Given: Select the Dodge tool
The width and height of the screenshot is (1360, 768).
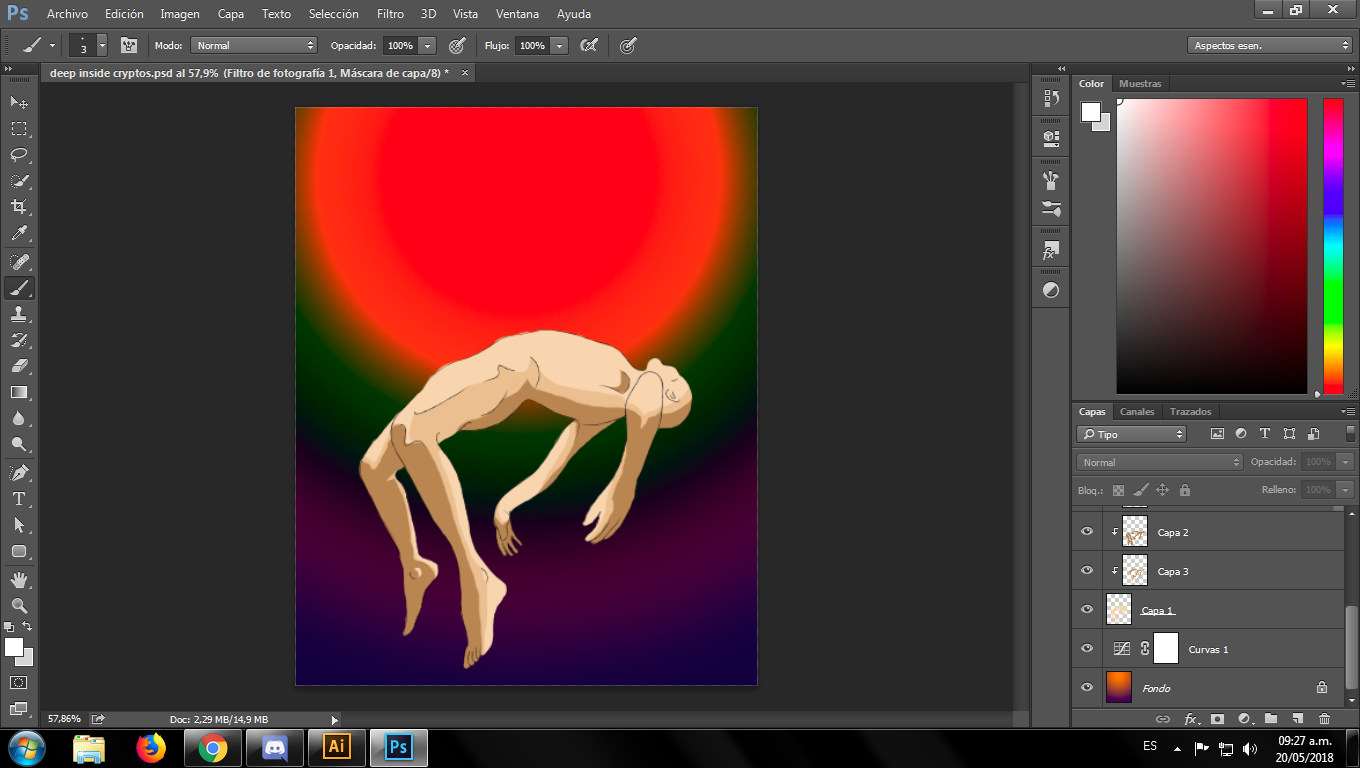Looking at the screenshot, I should pyautogui.click(x=19, y=444).
